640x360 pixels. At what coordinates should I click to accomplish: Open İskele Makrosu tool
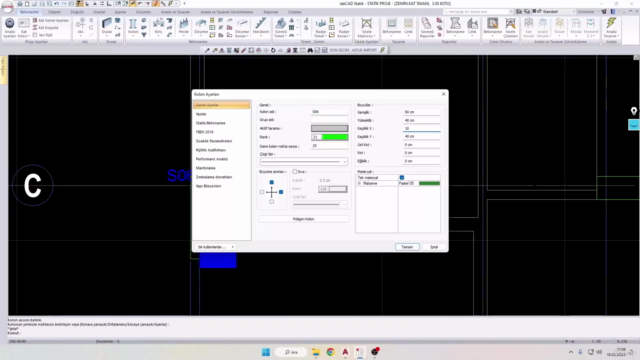coord(366,28)
